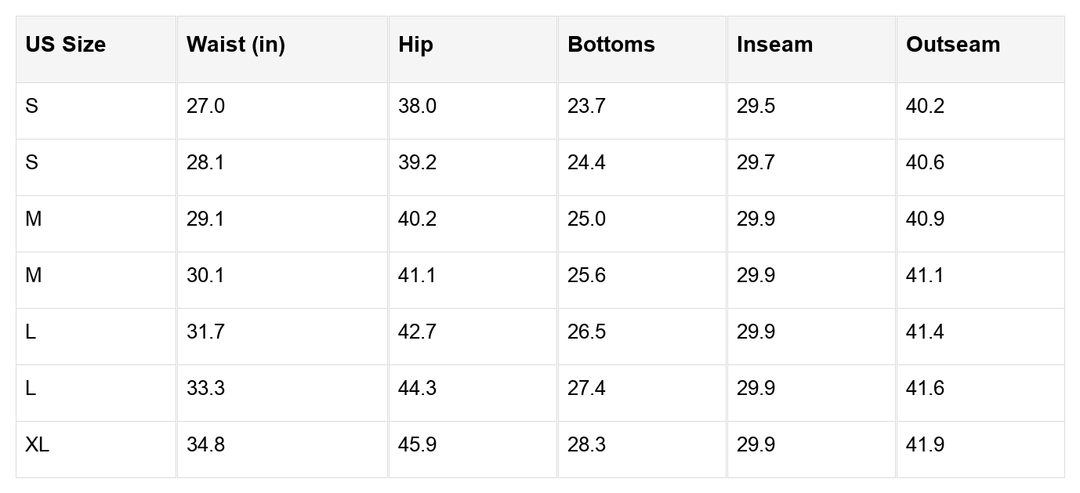Click the inseam value 29.5
This screenshot has height=493, width=1080.
coord(756,106)
